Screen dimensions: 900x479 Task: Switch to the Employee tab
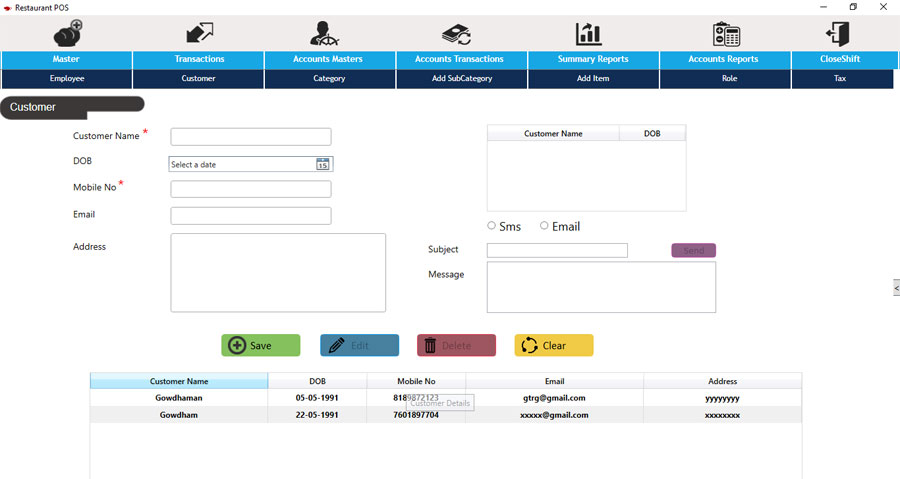tap(67, 78)
